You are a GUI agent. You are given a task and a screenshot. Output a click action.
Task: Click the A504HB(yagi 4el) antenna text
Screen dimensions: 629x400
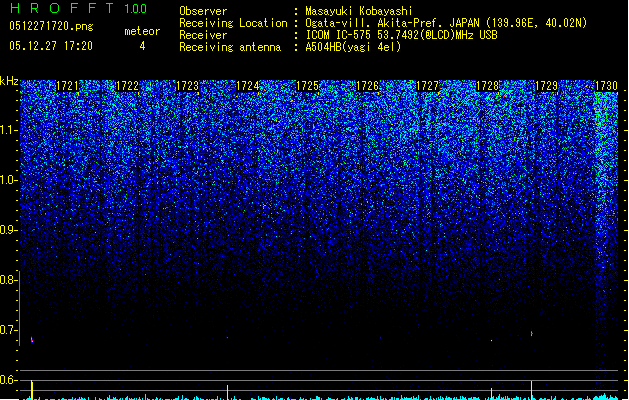353,47
